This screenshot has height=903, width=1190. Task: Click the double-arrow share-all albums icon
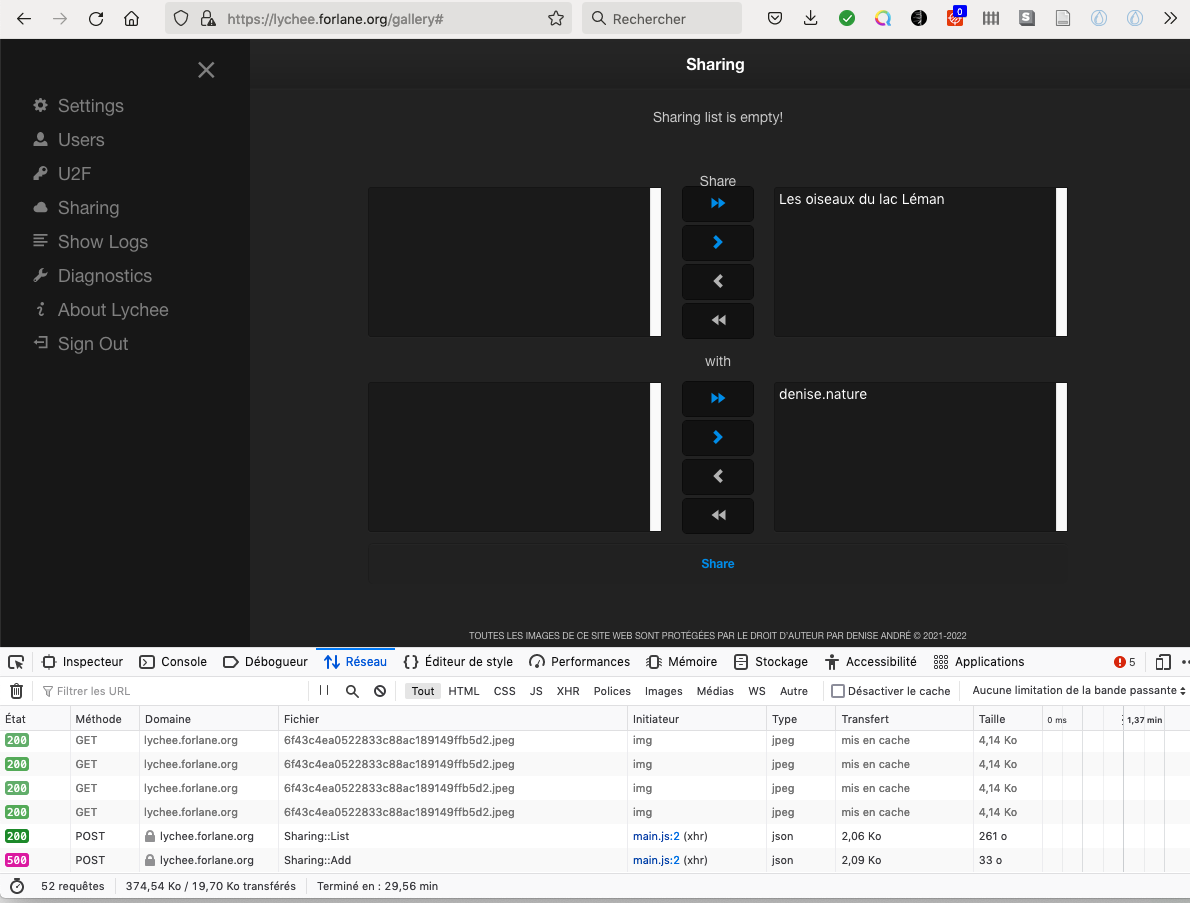point(717,204)
